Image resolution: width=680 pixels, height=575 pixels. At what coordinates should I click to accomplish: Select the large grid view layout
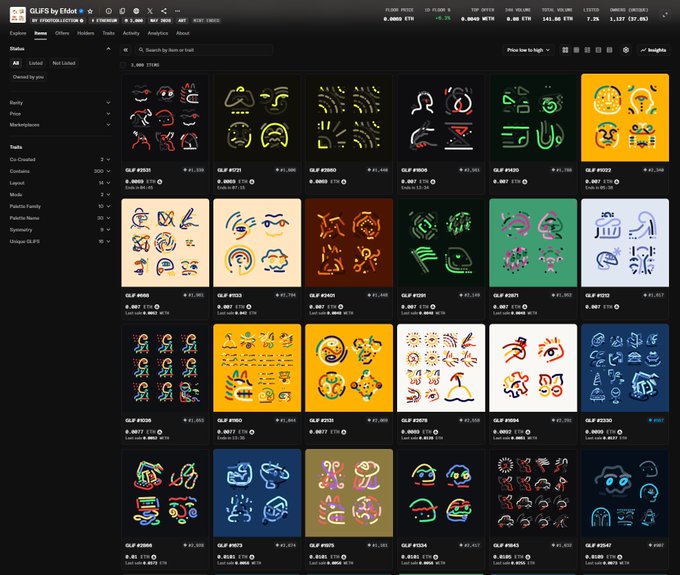pos(565,50)
